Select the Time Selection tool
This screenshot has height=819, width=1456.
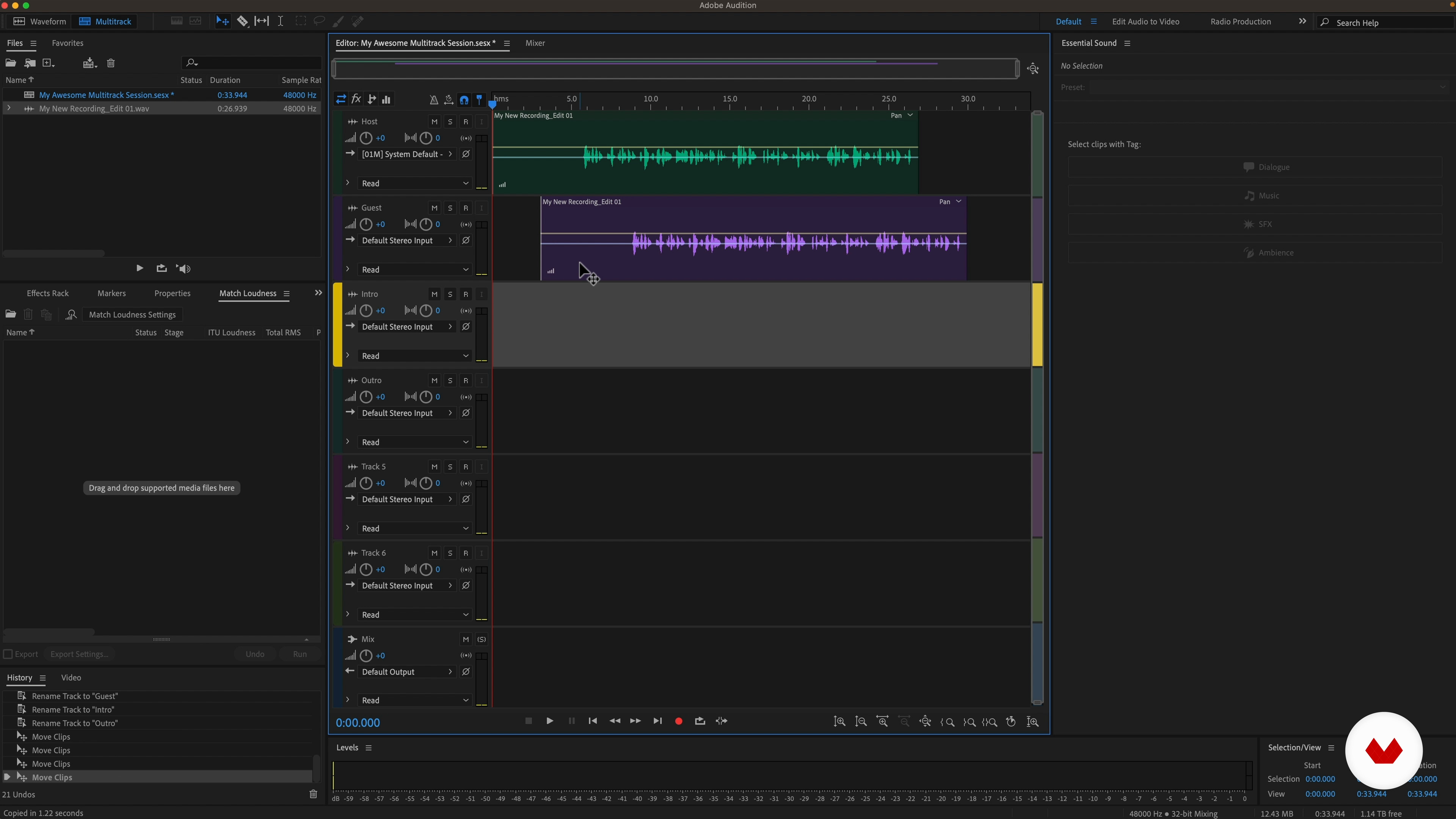280,22
